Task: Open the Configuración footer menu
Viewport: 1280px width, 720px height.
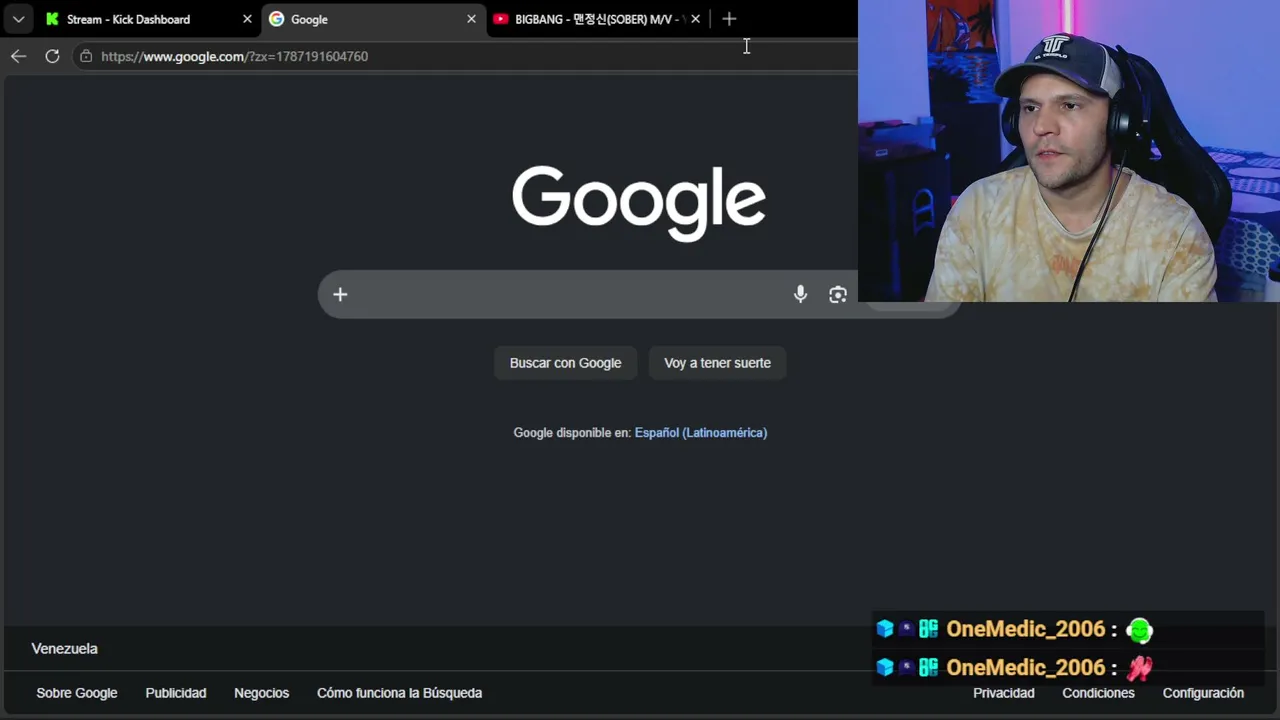Action: tap(1203, 693)
